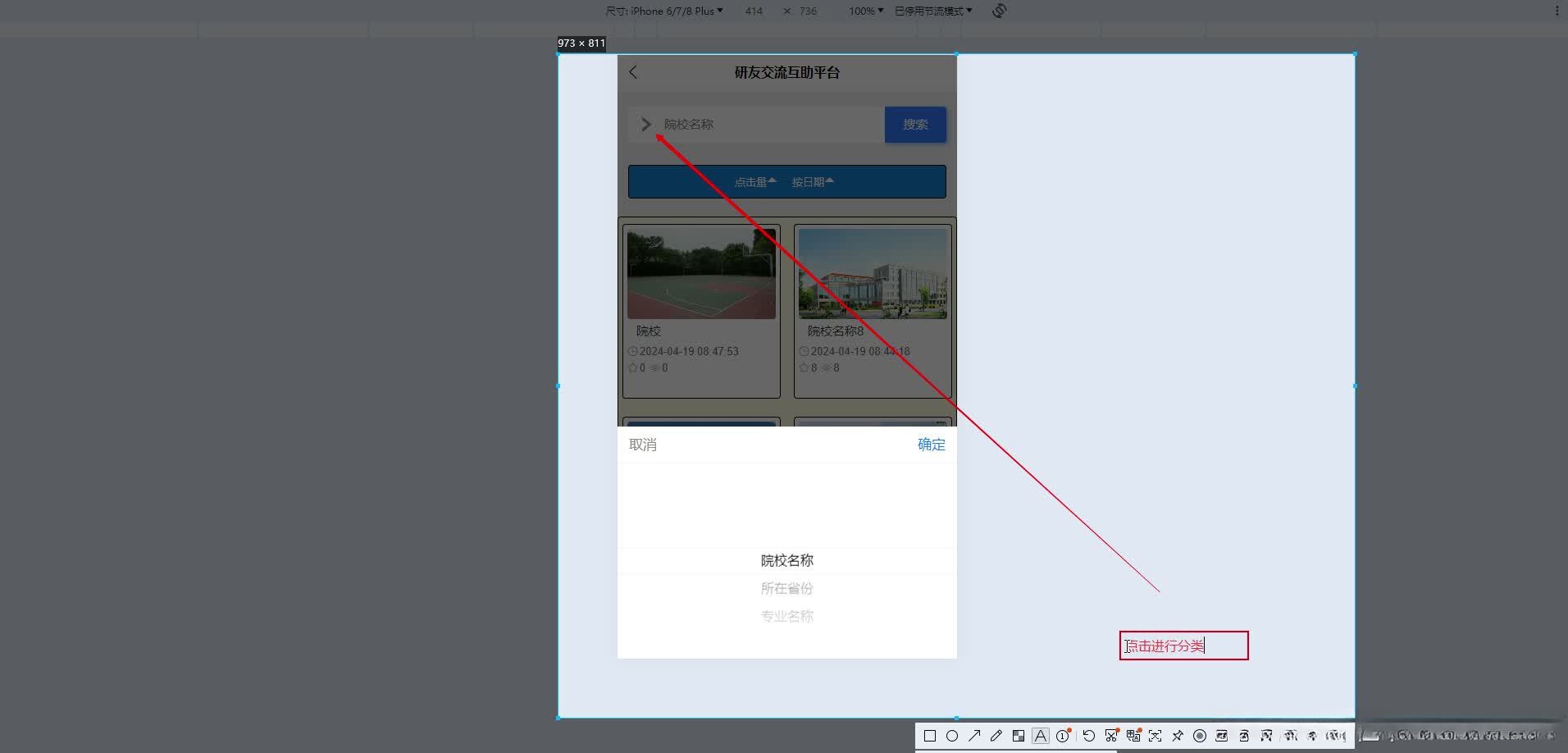Image resolution: width=1568 pixels, height=753 pixels.
Task: Click the 搜索 search button
Action: coord(914,125)
